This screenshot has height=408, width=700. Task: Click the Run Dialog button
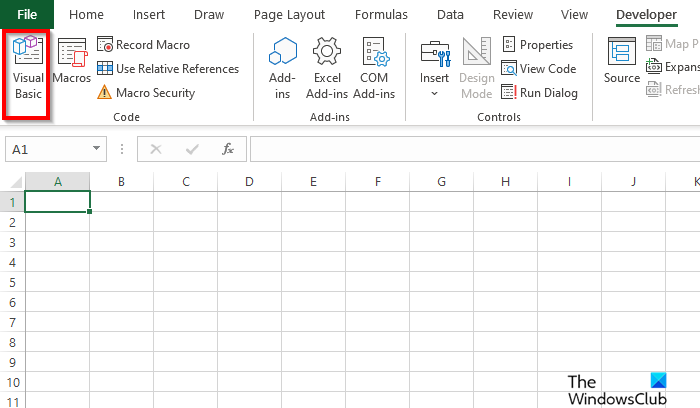(539, 93)
